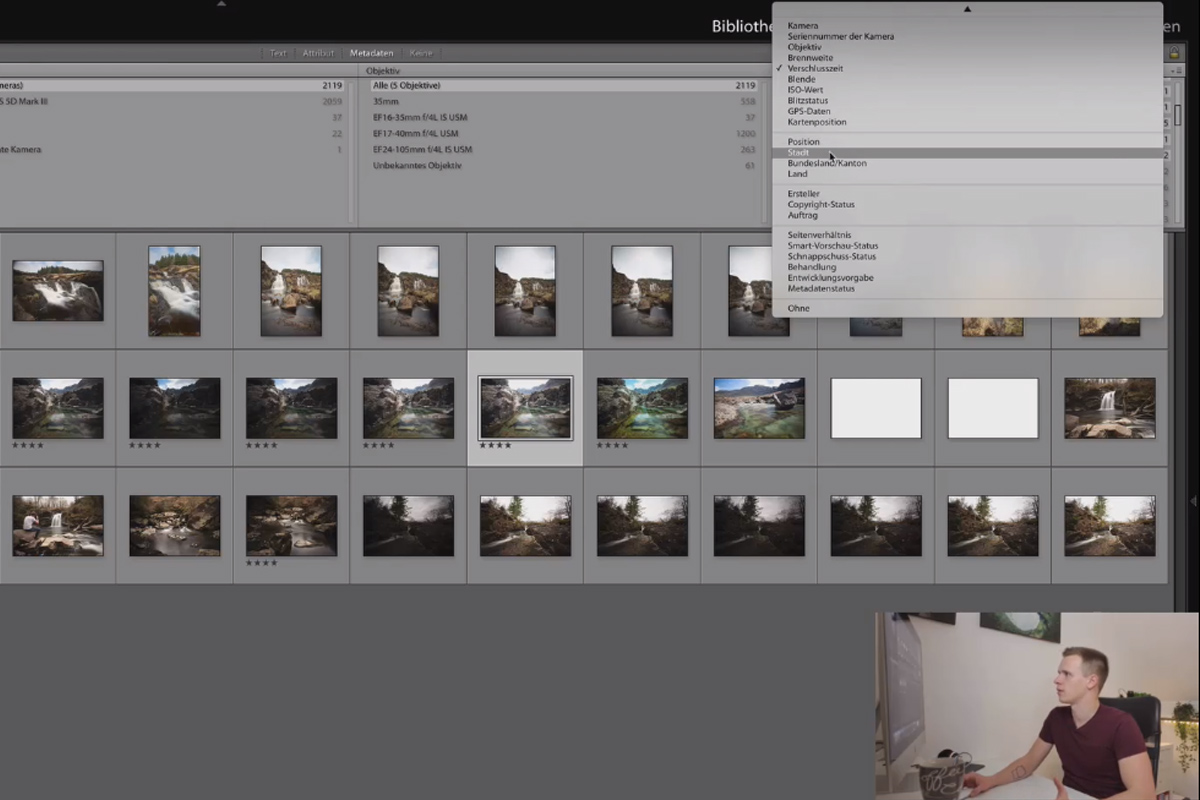Toggle the right panel with the edge triangle
1200x800 pixels.
click(x=1194, y=501)
